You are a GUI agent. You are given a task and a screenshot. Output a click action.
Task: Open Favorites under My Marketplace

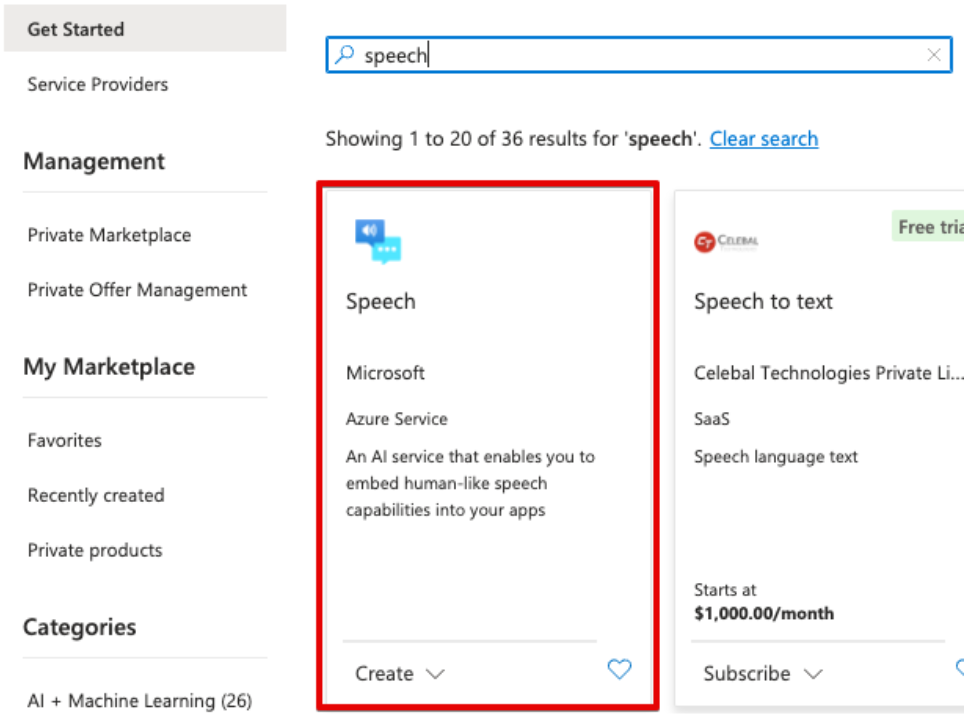(64, 440)
